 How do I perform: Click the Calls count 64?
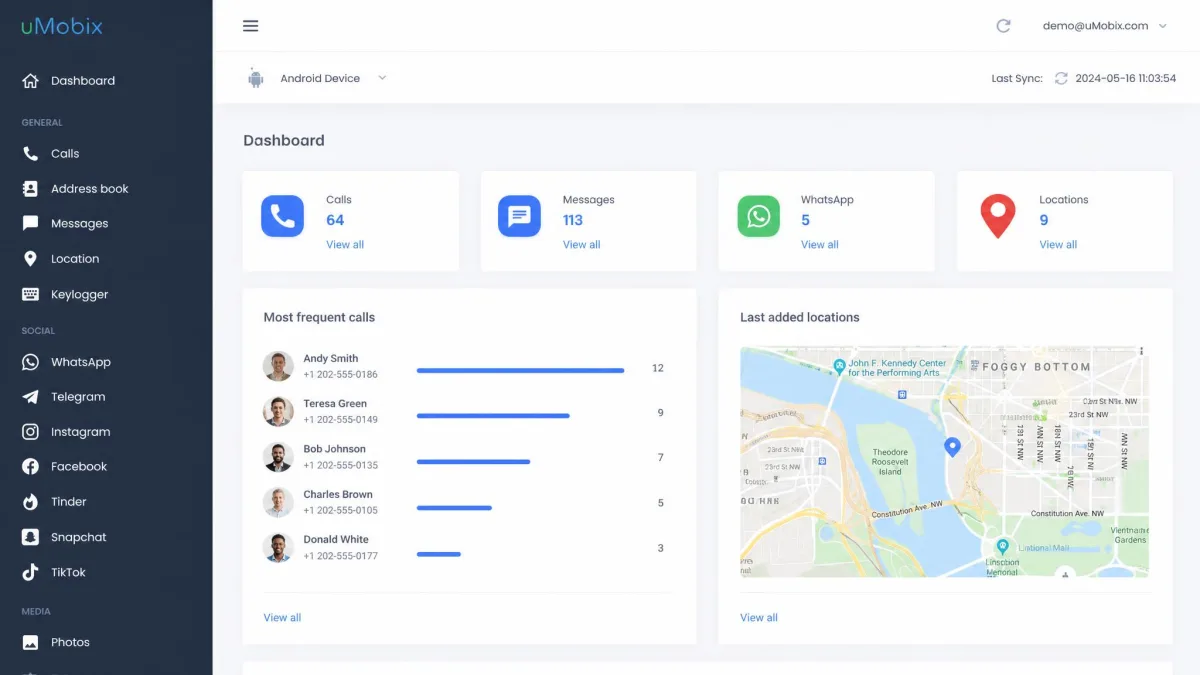click(335, 220)
